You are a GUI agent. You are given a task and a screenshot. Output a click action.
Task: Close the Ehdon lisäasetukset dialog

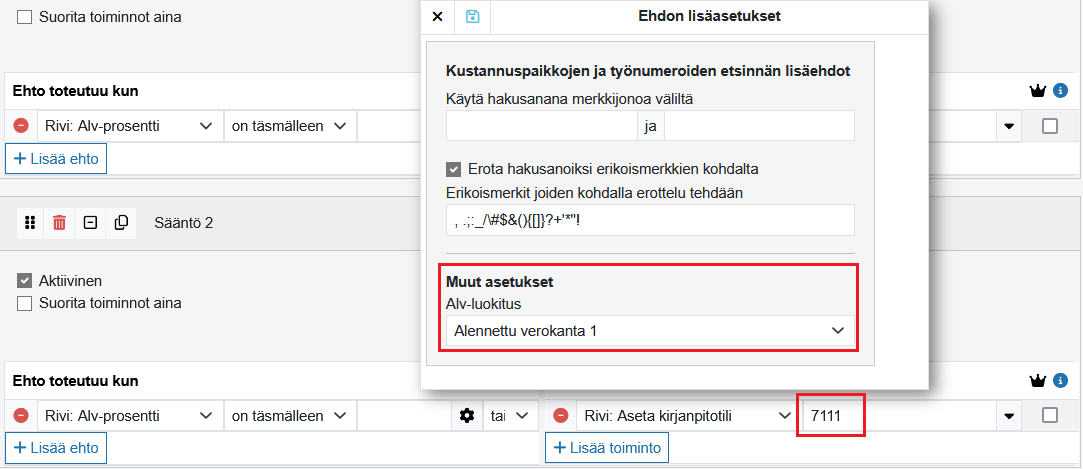click(437, 16)
